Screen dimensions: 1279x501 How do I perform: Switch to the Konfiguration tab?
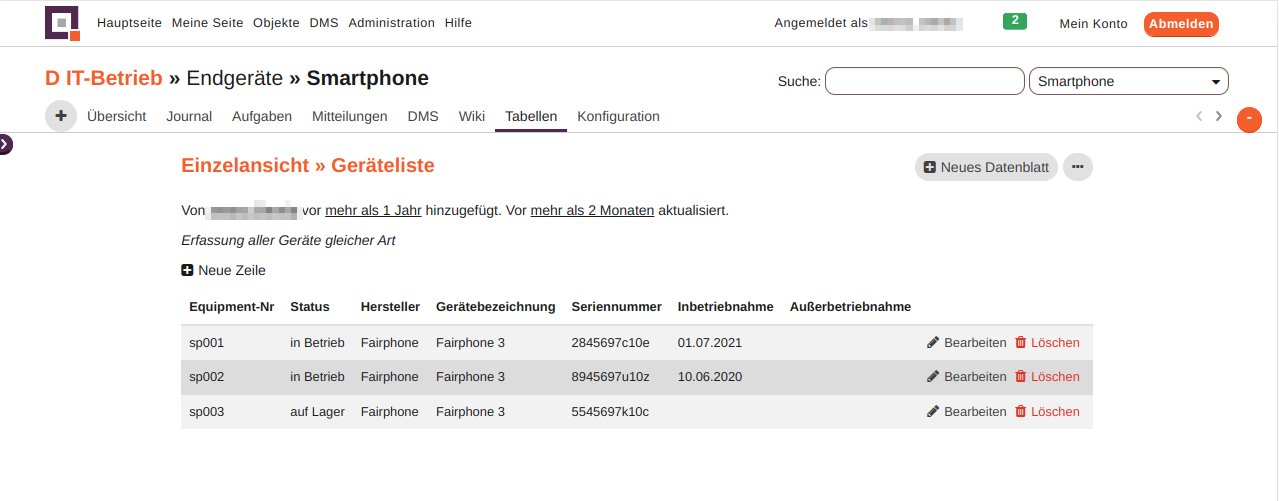coord(618,116)
